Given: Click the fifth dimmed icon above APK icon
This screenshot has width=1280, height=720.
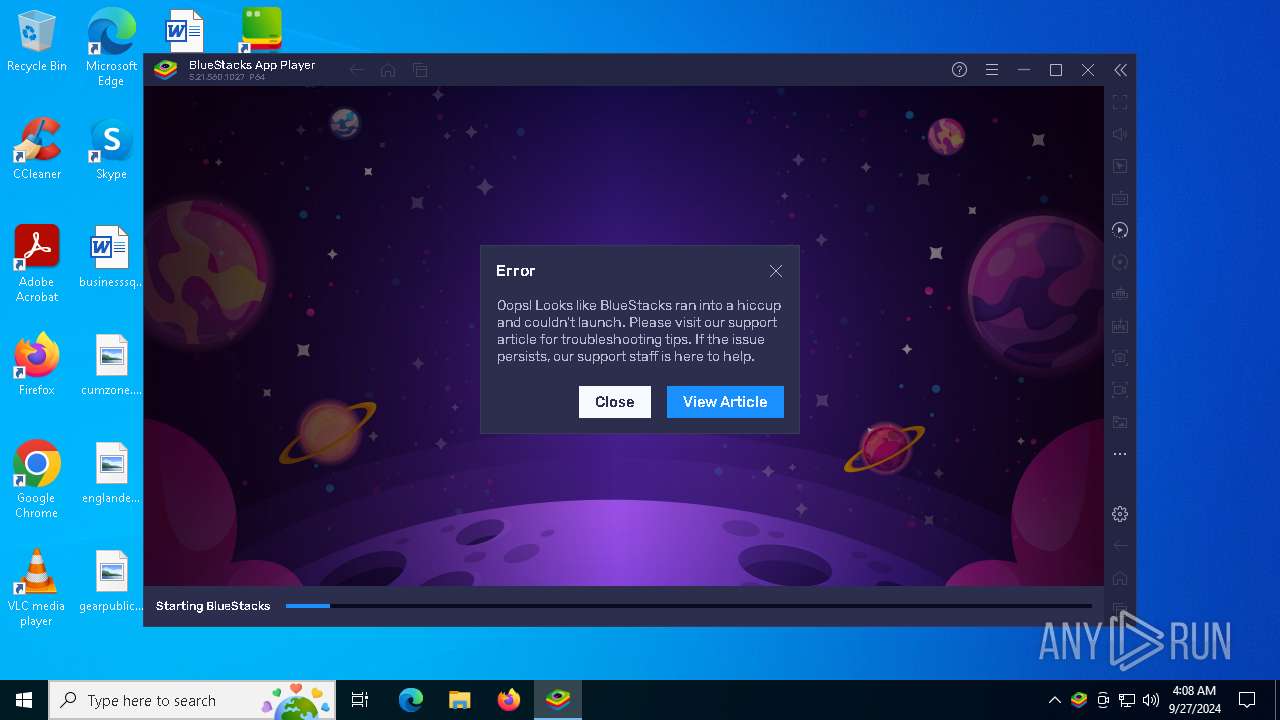Looking at the screenshot, I should click(x=1120, y=294).
